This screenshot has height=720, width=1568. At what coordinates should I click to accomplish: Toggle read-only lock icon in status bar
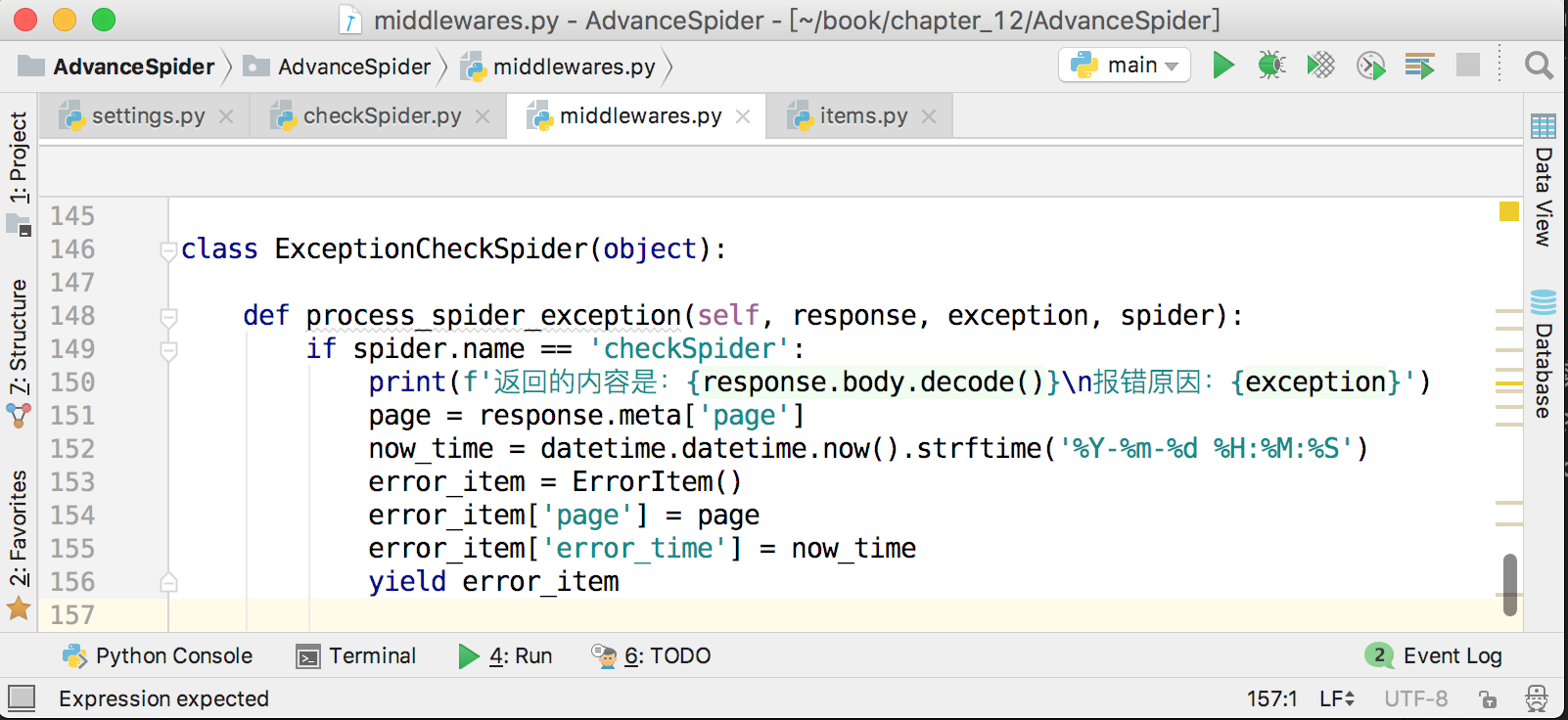point(1488,698)
